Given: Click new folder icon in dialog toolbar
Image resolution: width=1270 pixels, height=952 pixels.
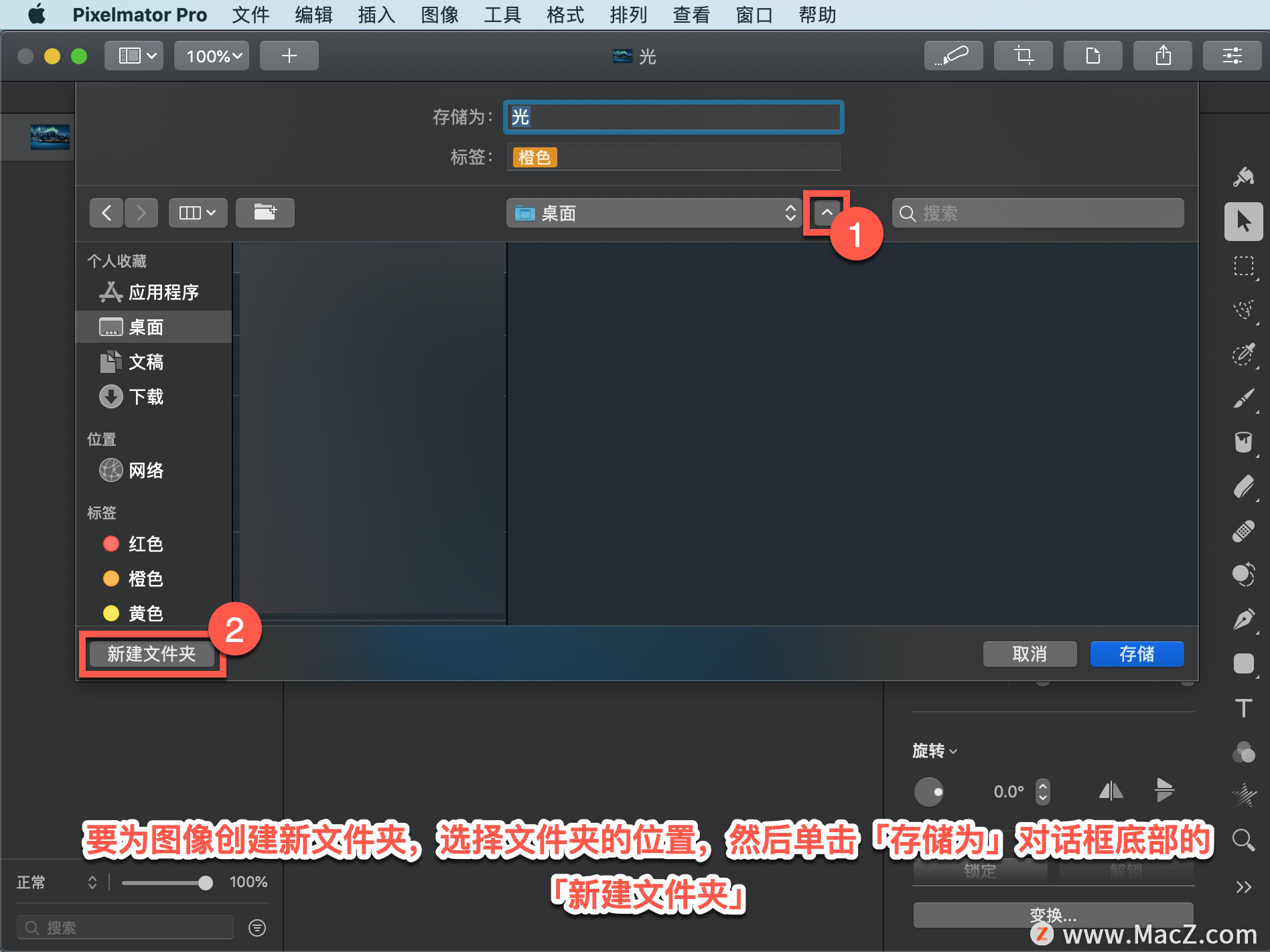Looking at the screenshot, I should (265, 213).
